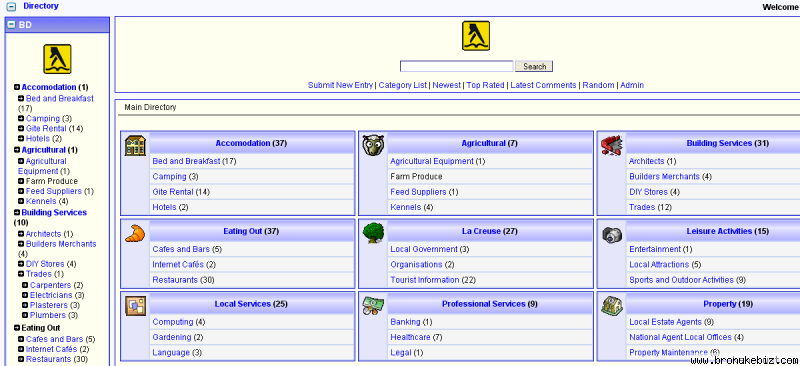
Task: Expand the Agricultural bullet in sidebar
Action: pos(17,150)
